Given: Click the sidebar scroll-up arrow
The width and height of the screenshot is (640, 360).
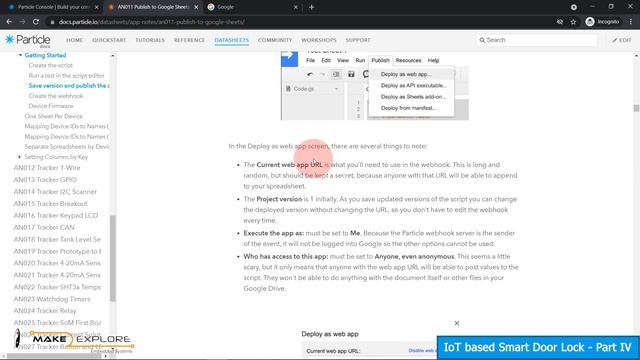Looking at the screenshot, I should click(x=113, y=55).
